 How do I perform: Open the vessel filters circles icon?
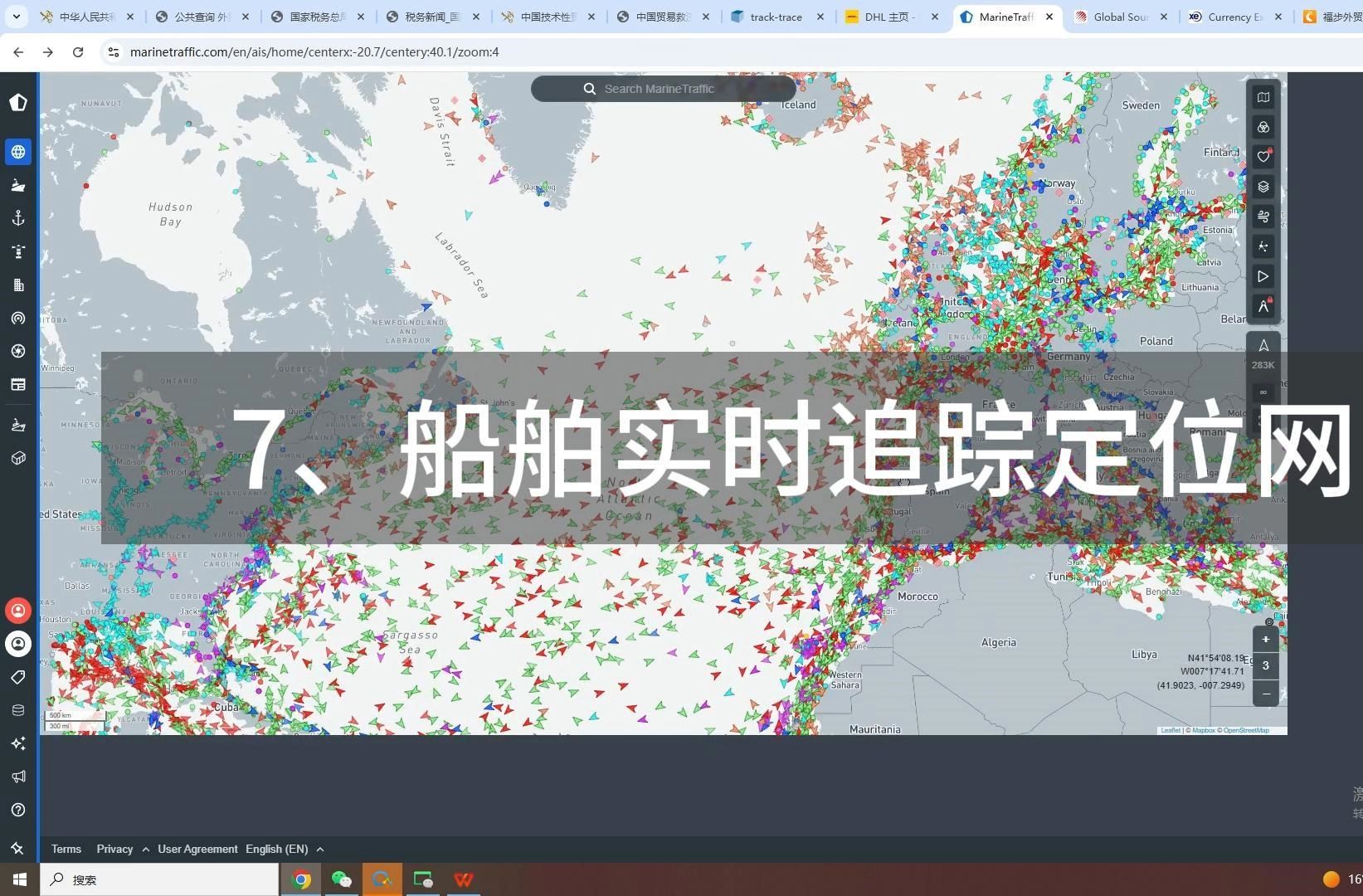(x=1263, y=127)
